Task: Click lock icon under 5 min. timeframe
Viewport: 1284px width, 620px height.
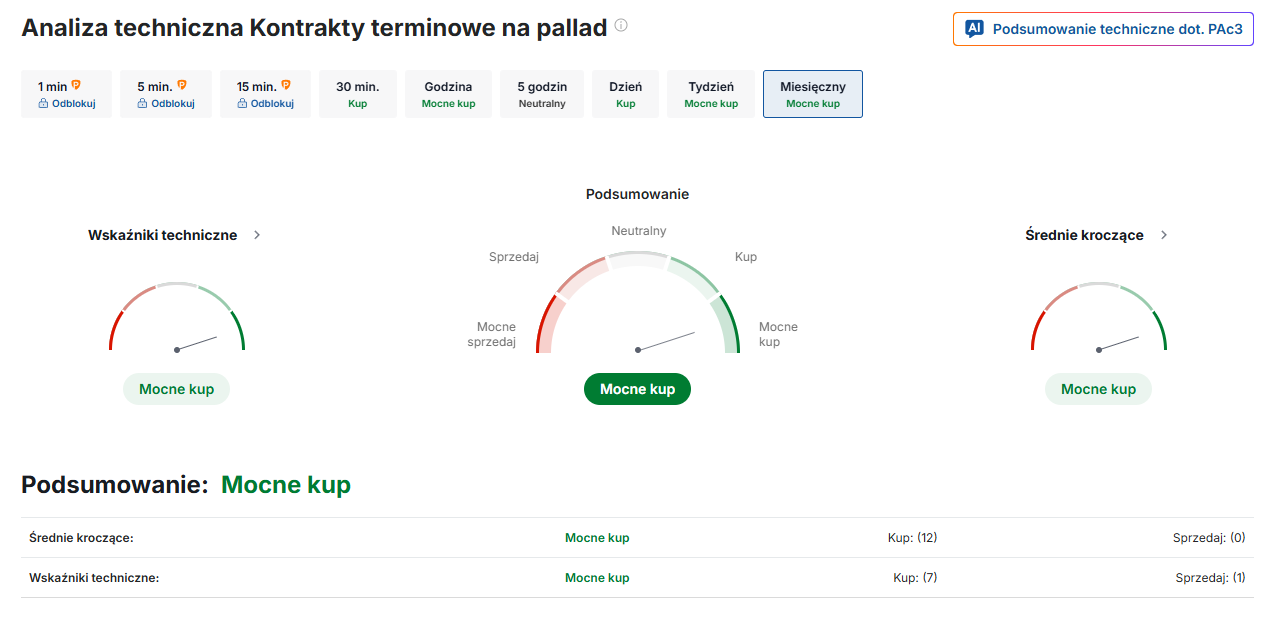Action: (143, 104)
